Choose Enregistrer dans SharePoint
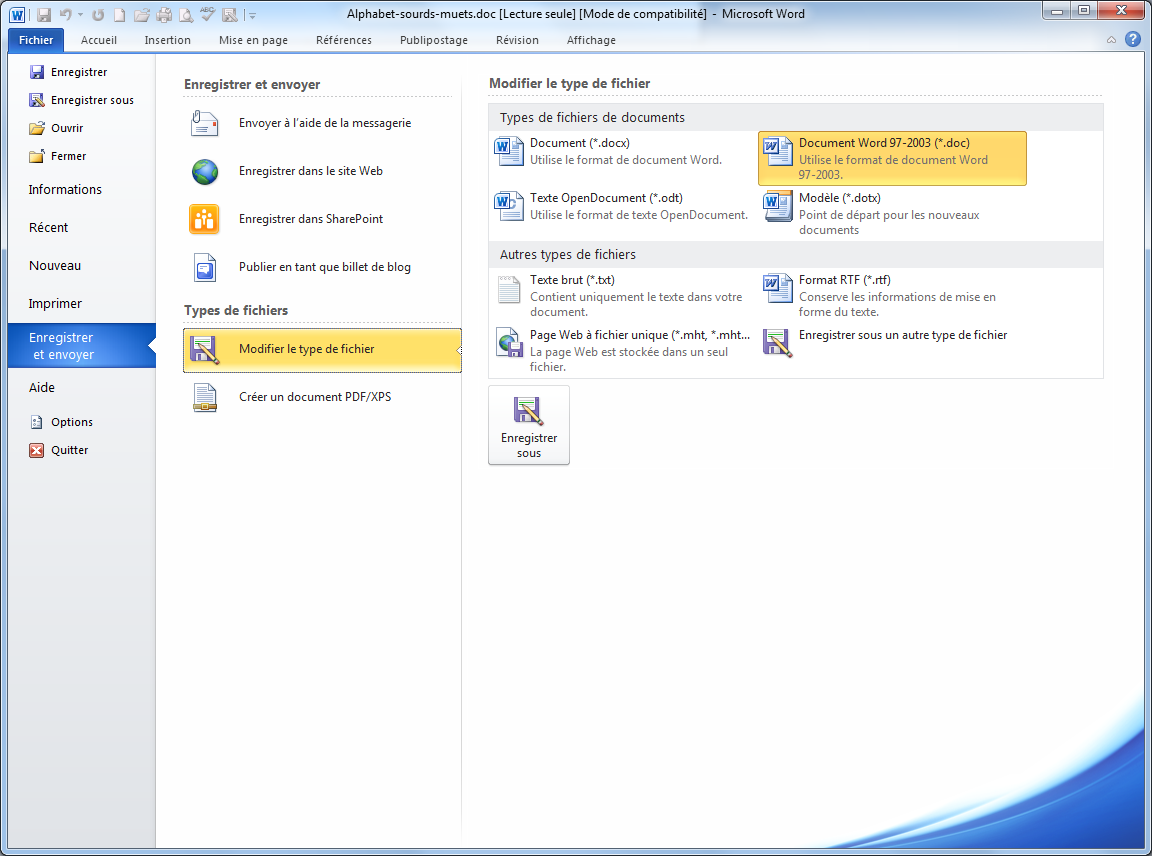 coord(322,219)
